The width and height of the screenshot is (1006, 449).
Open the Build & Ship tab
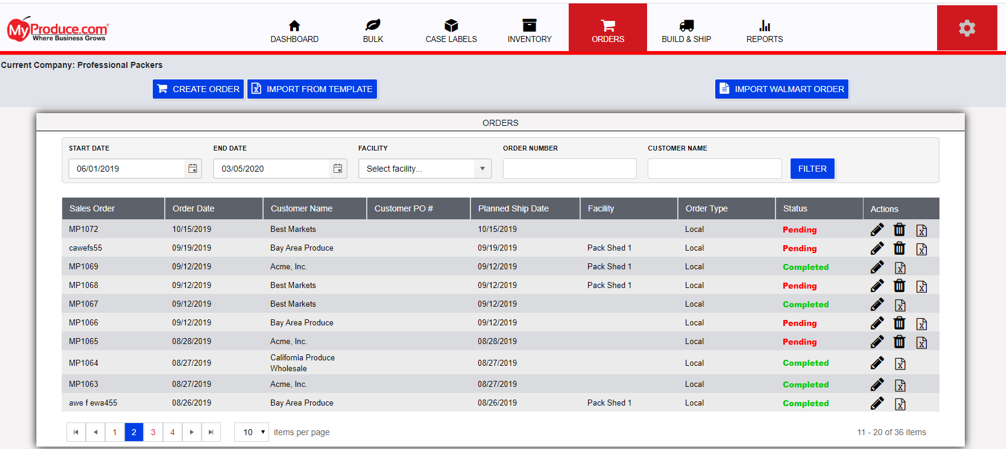click(x=686, y=31)
